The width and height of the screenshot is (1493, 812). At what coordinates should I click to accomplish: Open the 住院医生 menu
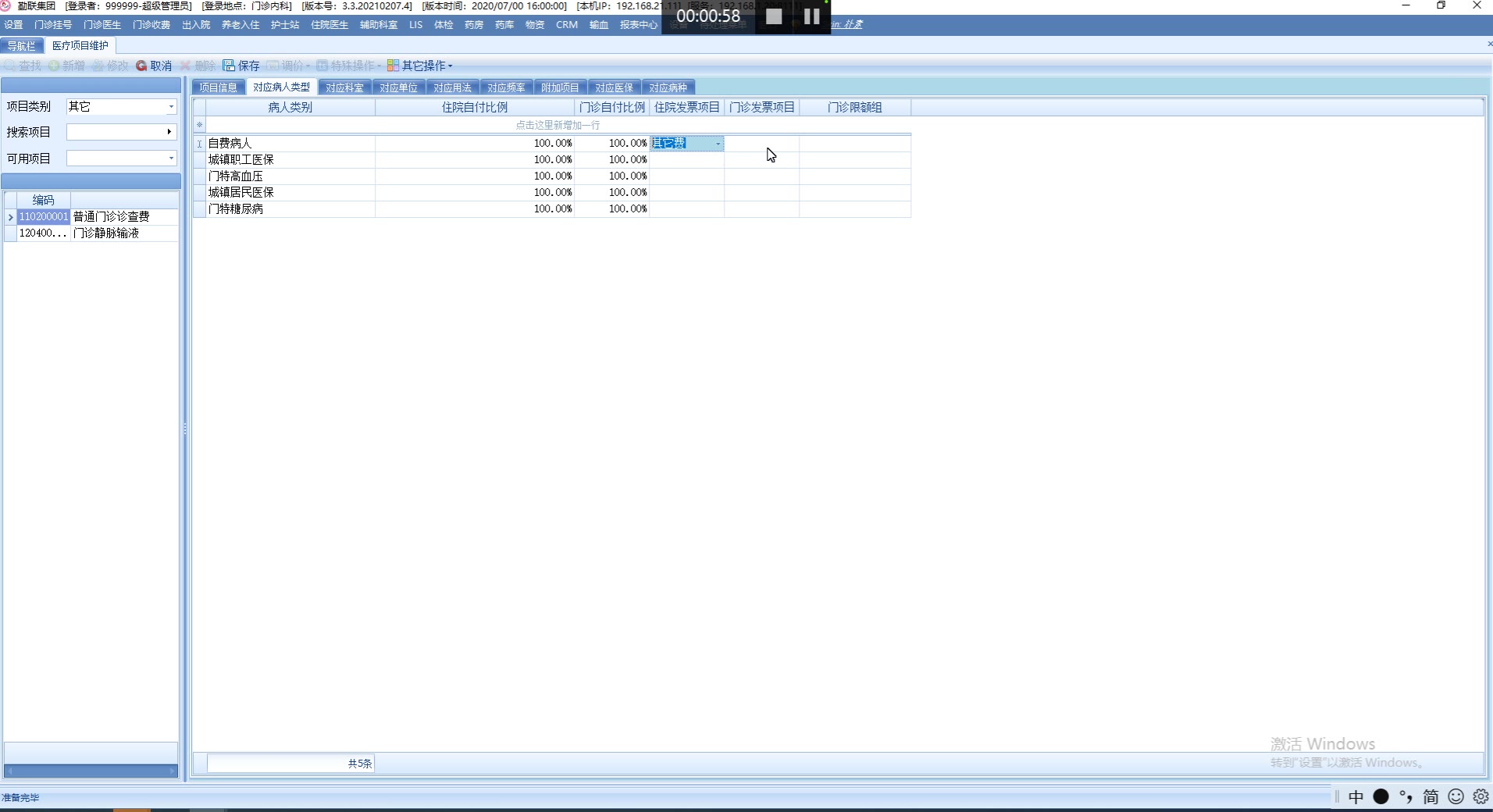coord(330,25)
